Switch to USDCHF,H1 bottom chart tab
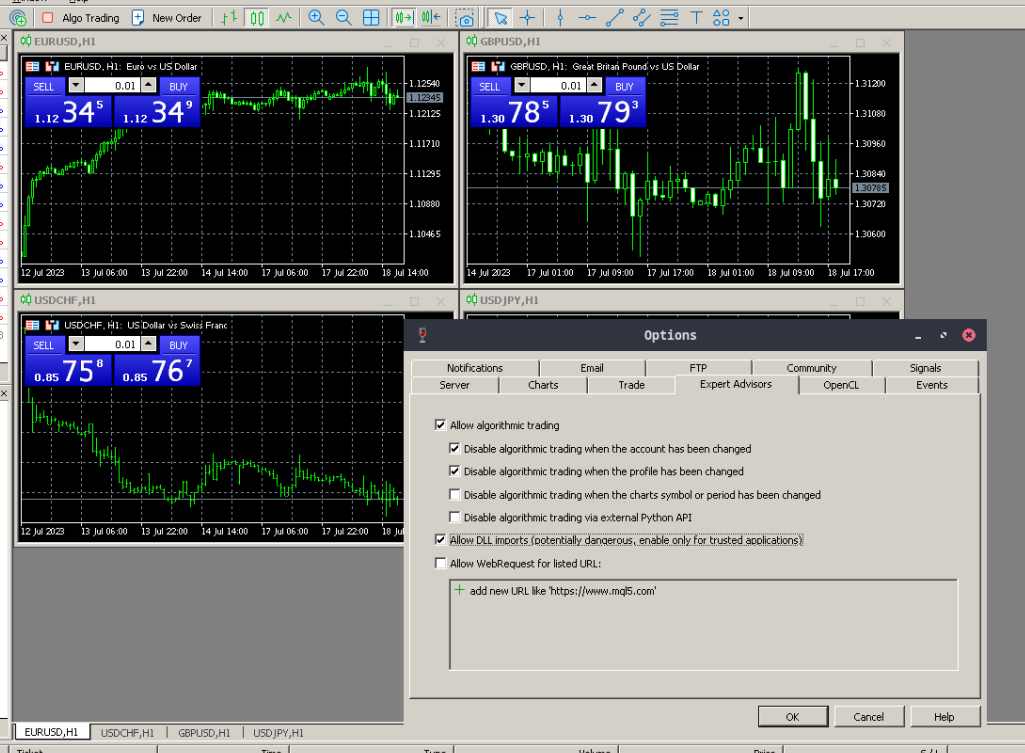 (127, 733)
